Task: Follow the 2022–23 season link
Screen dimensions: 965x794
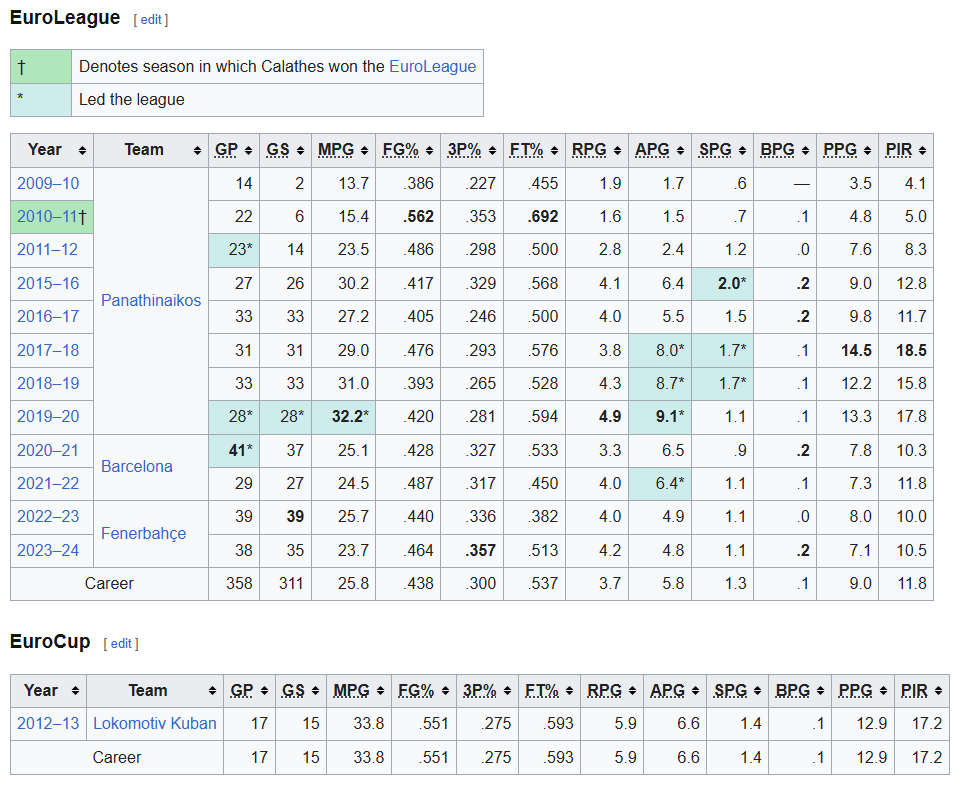Action: [x=48, y=516]
